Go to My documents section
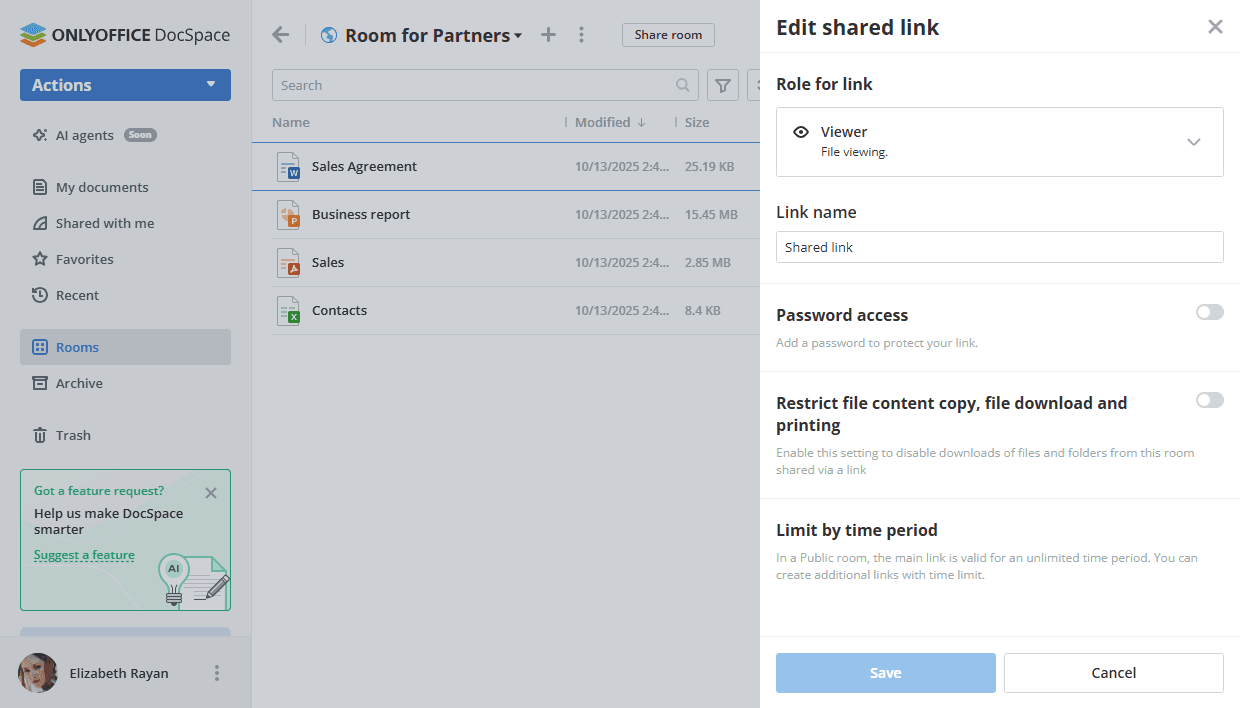The height and width of the screenshot is (708, 1240). tap(101, 187)
